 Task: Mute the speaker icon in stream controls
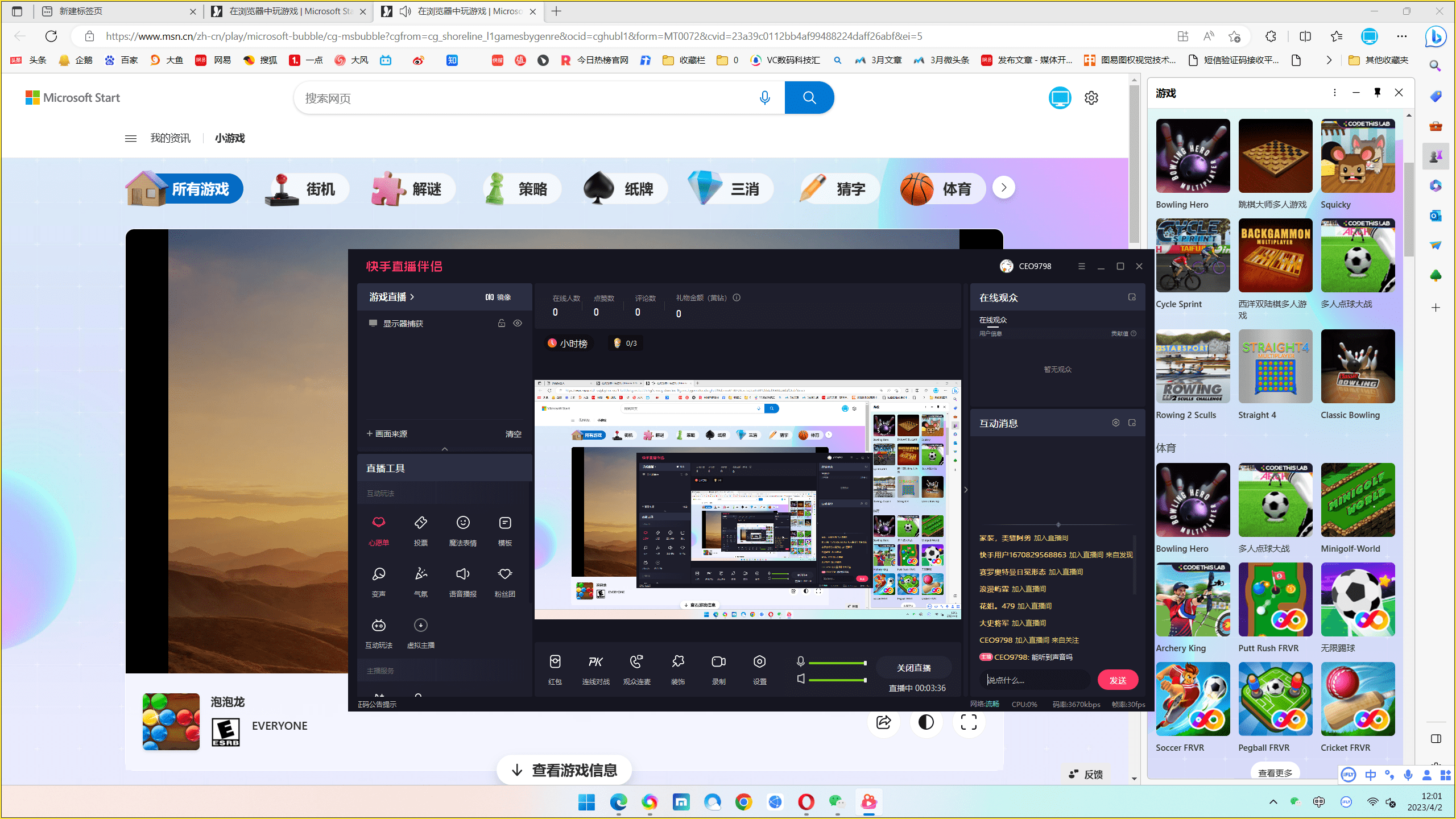[801, 679]
